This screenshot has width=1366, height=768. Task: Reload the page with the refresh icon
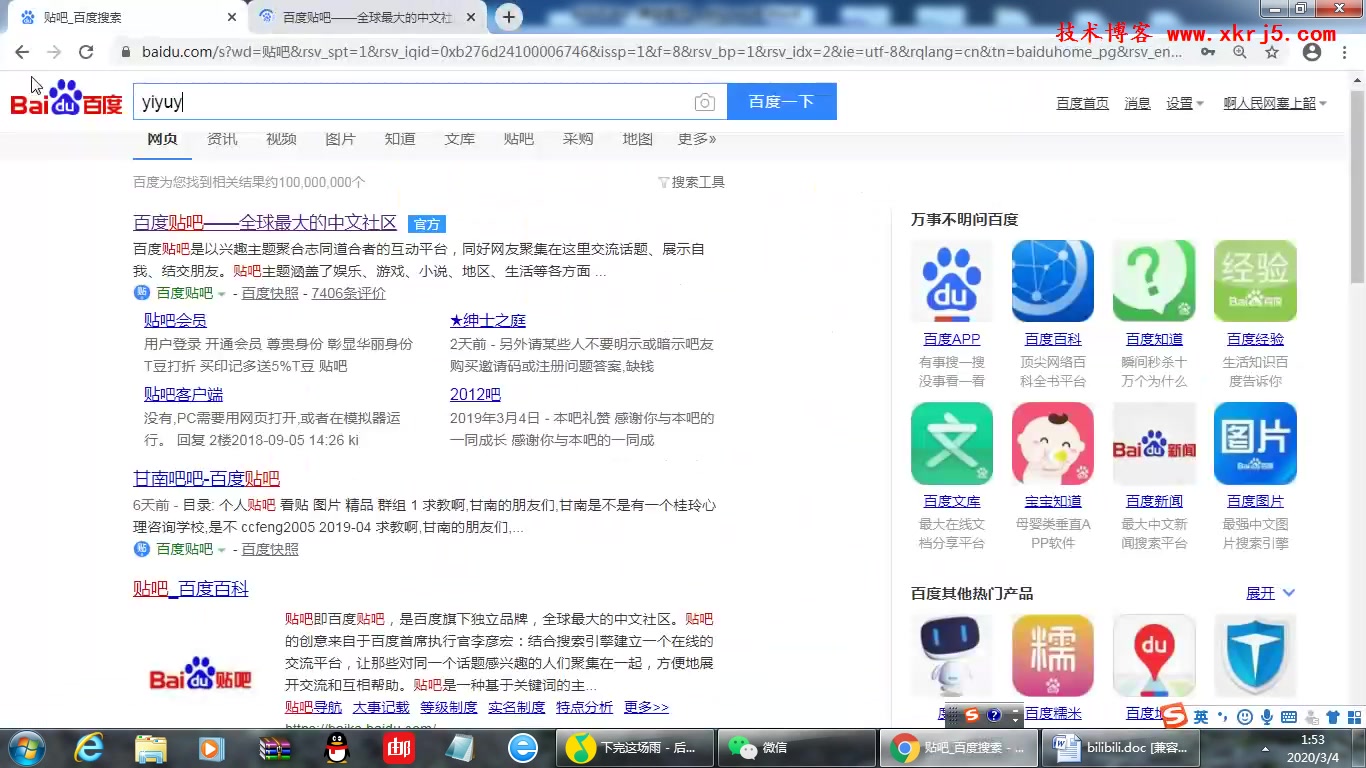(86, 52)
